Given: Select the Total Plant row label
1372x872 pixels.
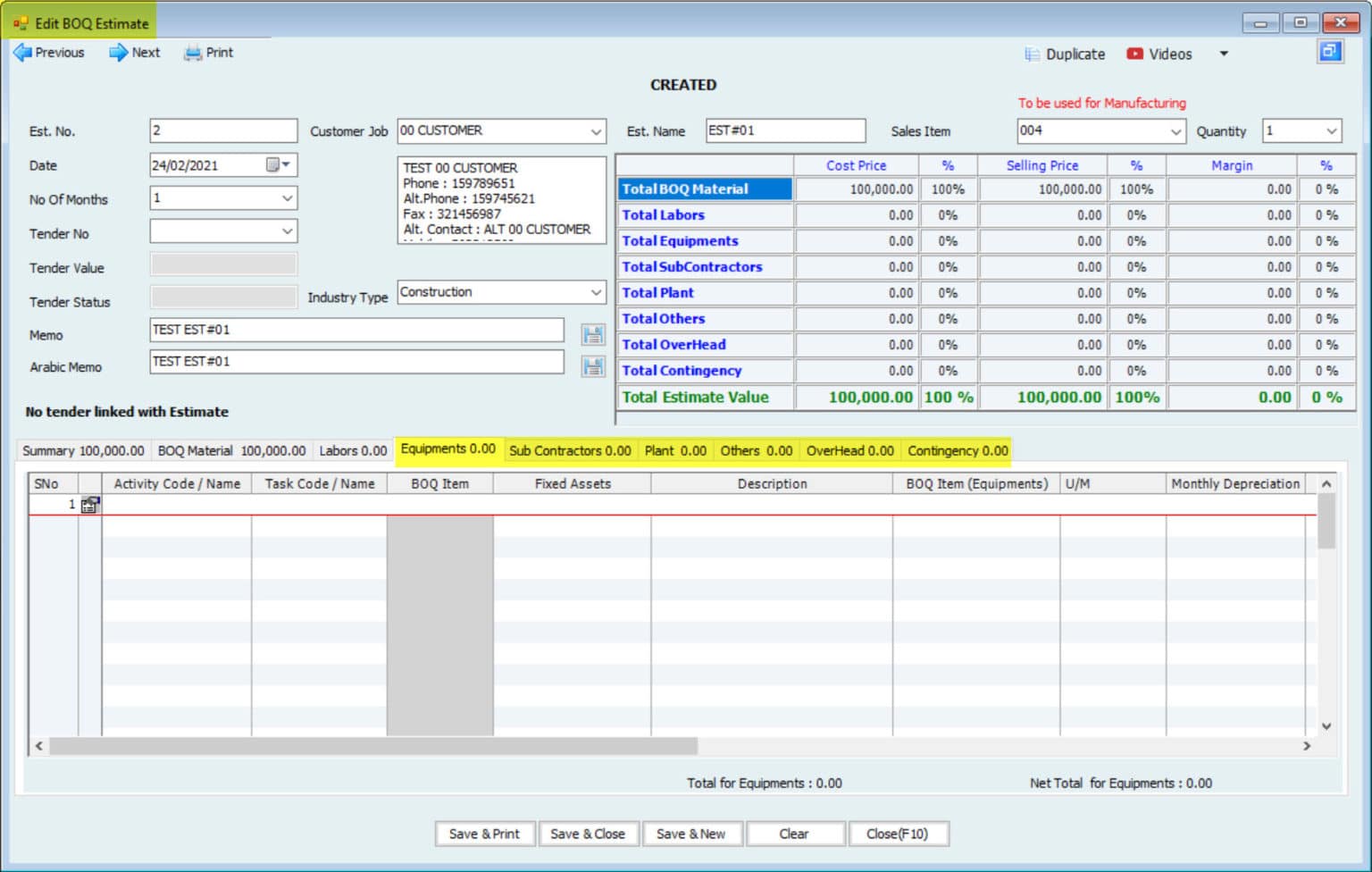Looking at the screenshot, I should tap(657, 293).
